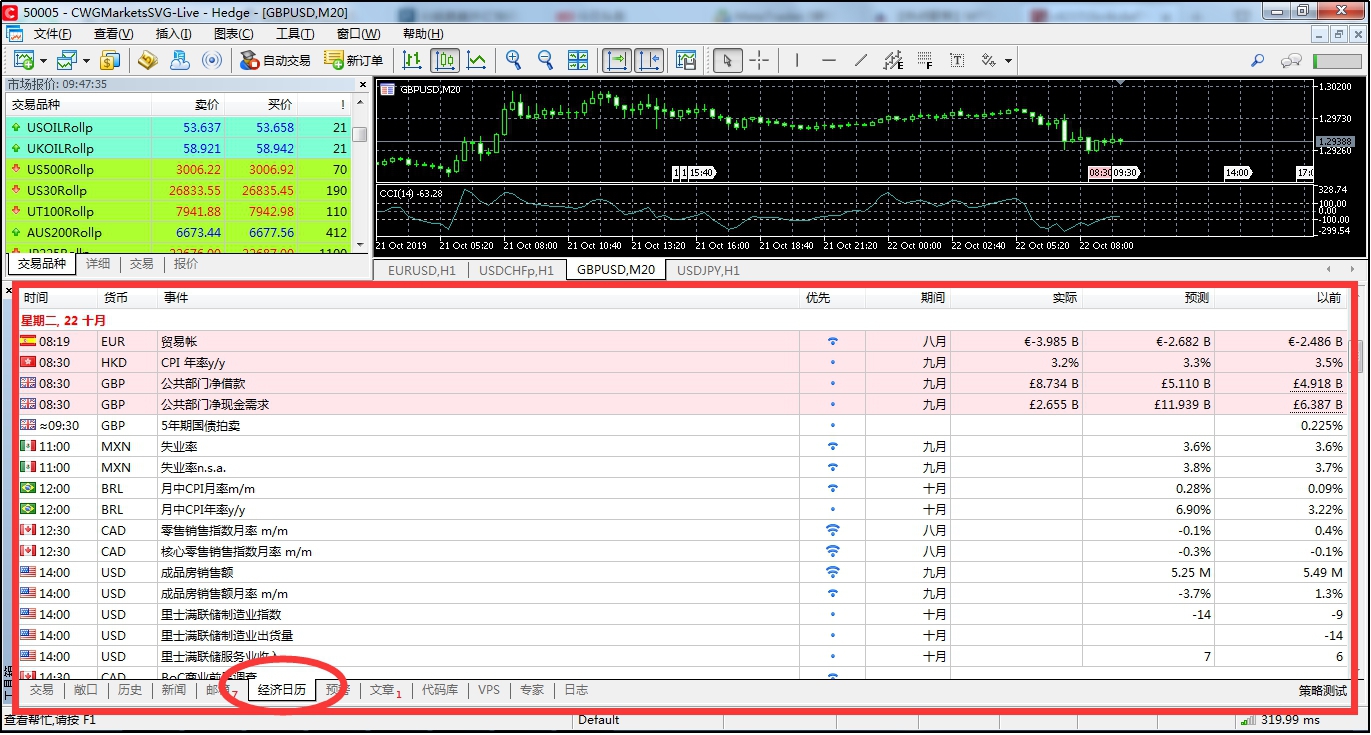This screenshot has width=1371, height=735.
Task: Open the 报价 tab in Market Watch
Action: pos(186,264)
